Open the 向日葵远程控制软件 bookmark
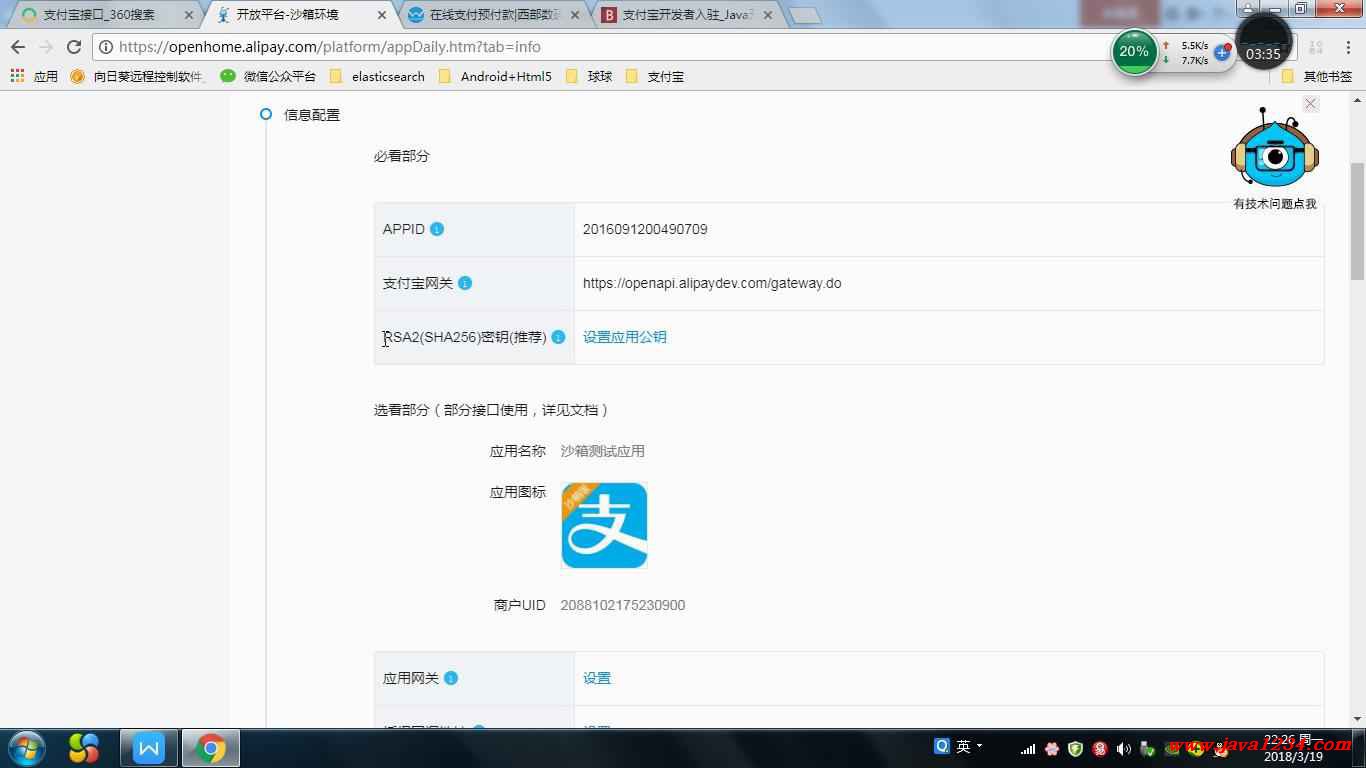This screenshot has width=1366, height=768. (x=138, y=76)
